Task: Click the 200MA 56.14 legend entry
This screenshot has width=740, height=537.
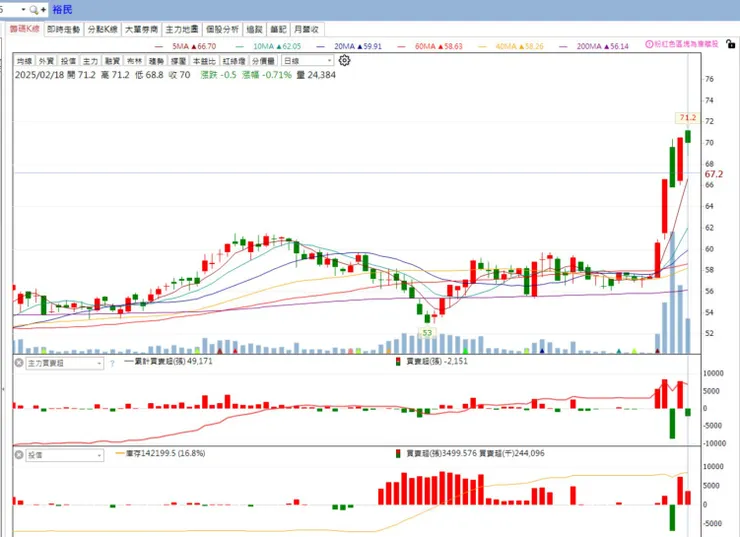Action: pos(594,46)
